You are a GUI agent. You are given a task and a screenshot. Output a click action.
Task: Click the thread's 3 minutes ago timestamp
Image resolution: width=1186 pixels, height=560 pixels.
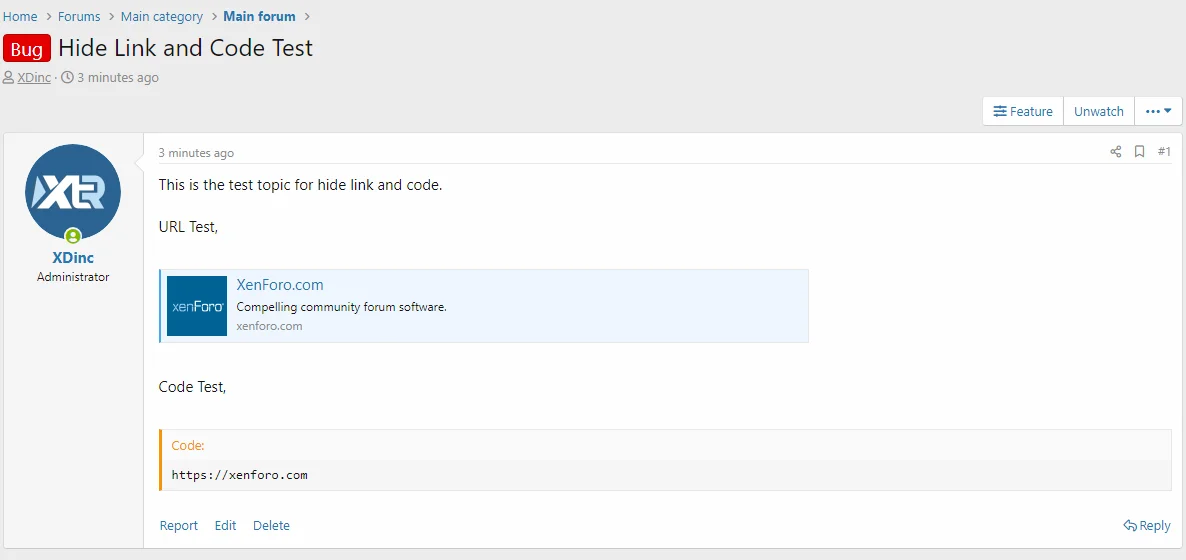[x=117, y=78]
